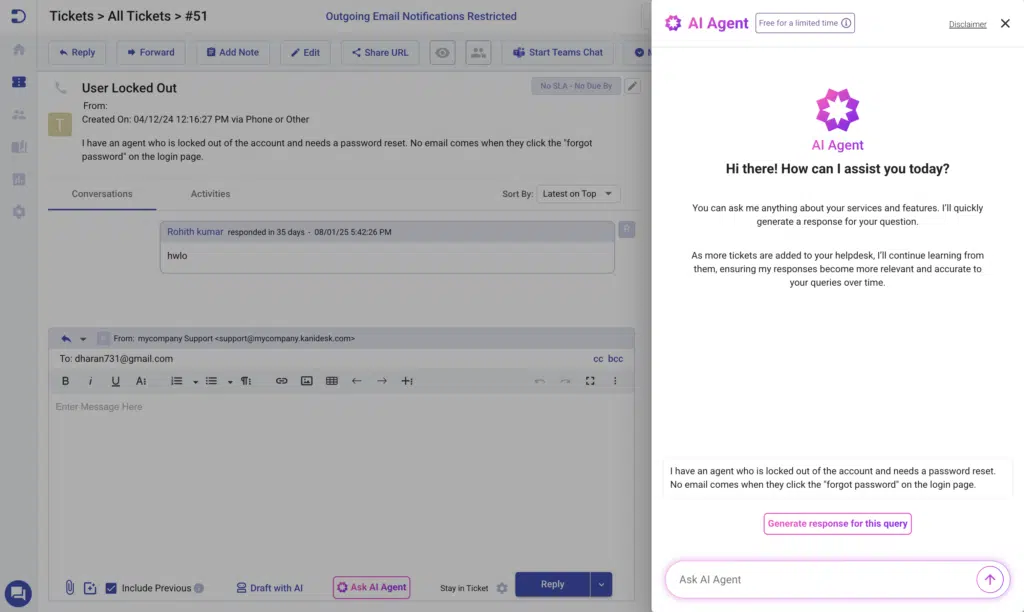Insert a hyperlink using the link icon
Image resolution: width=1024 pixels, height=612 pixels.
[281, 381]
